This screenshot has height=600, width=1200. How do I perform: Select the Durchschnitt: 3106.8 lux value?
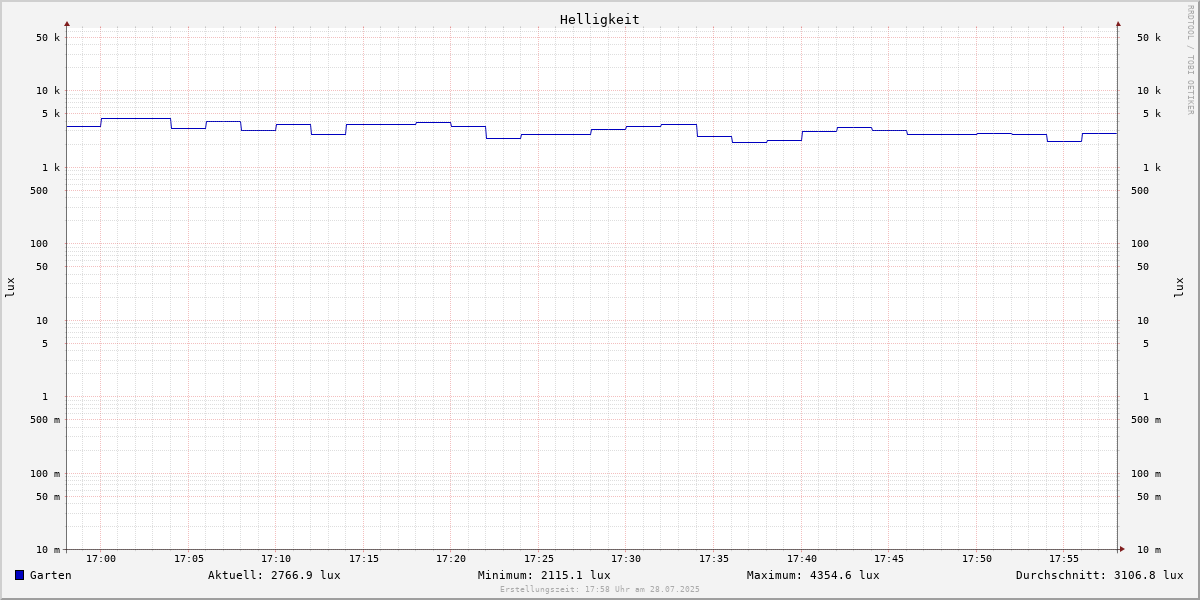[x=1100, y=575]
